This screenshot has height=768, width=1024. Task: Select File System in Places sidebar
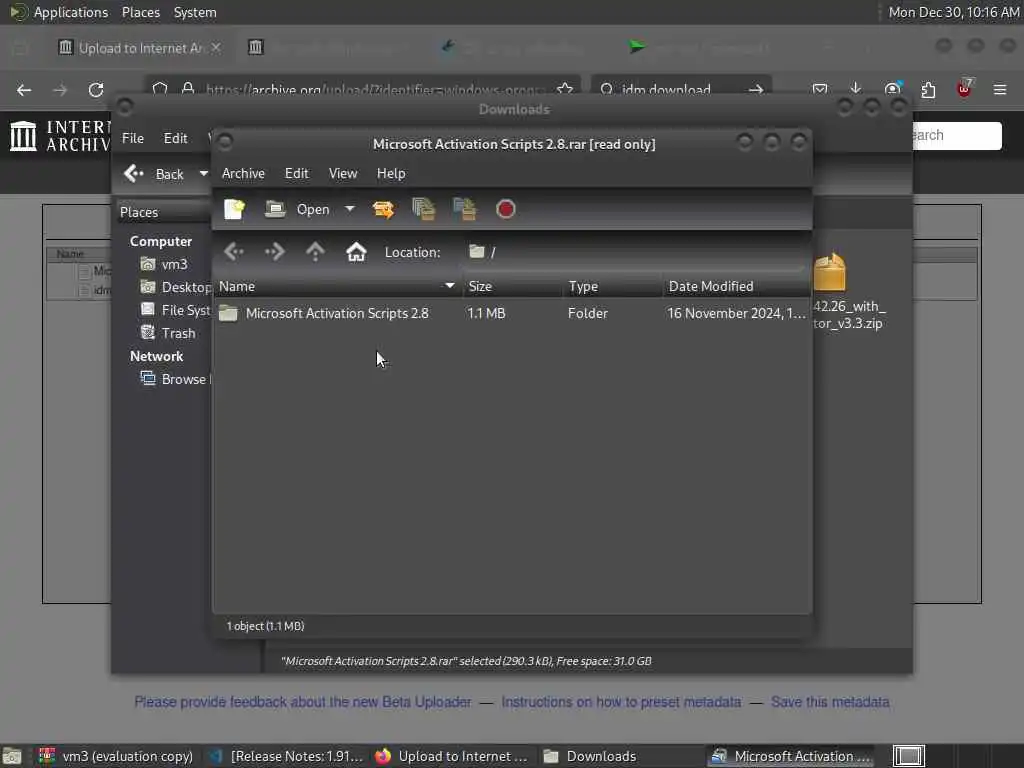coord(176,310)
